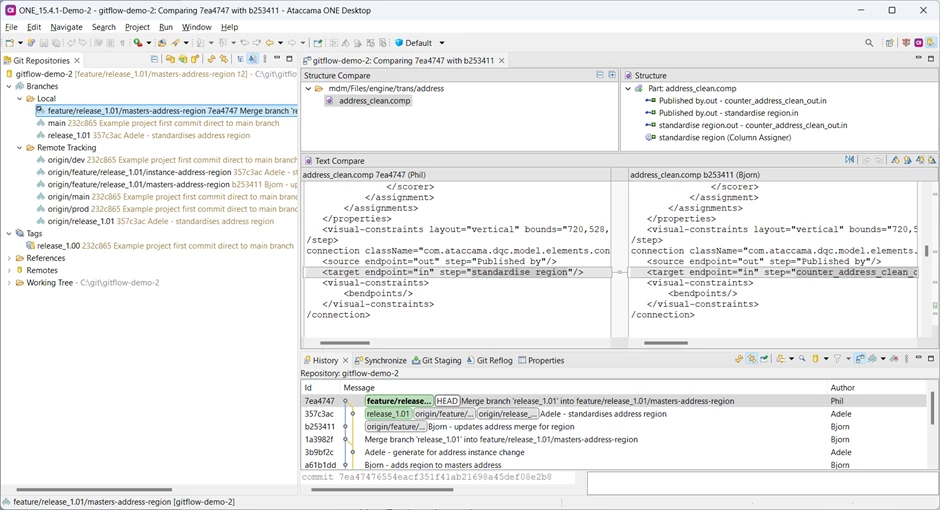
Task: Switch to the Synchronize tab
Action: tap(380, 360)
